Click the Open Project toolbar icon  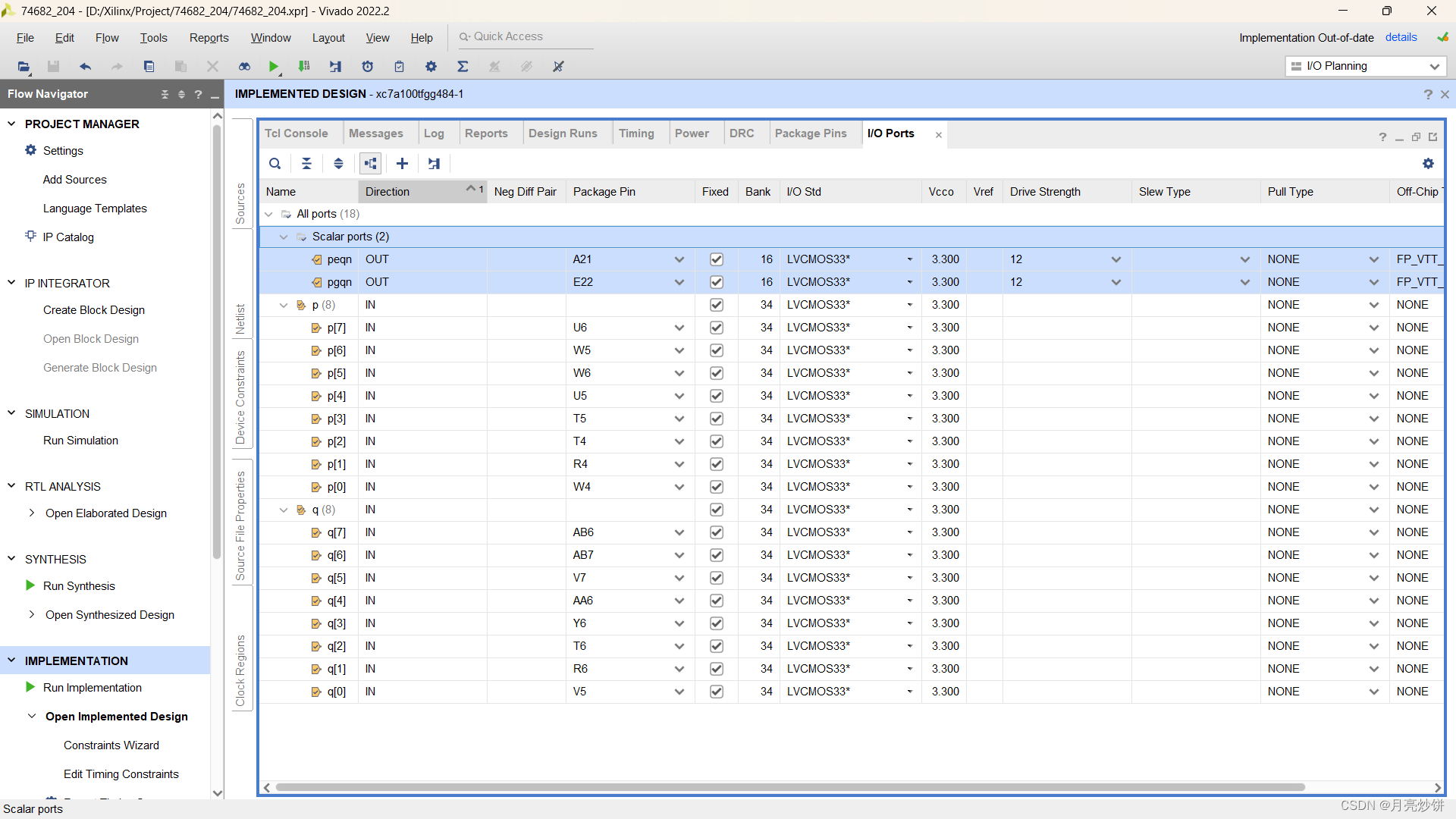(x=24, y=67)
